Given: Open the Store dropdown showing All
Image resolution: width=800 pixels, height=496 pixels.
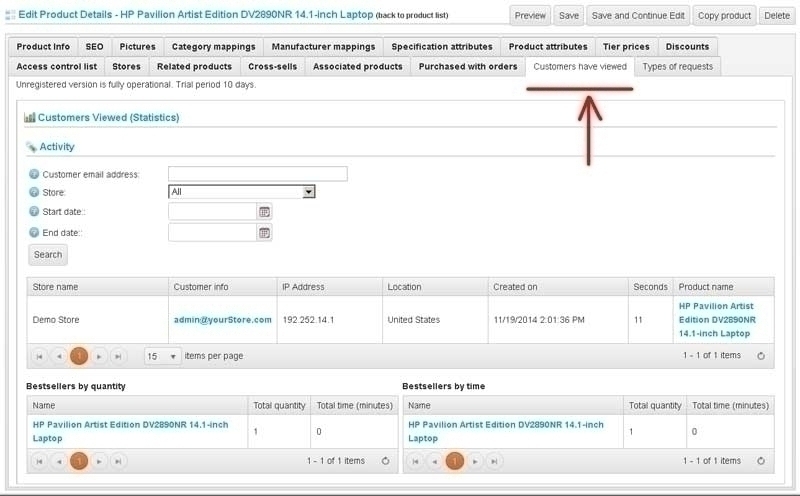Looking at the screenshot, I should pyautogui.click(x=242, y=192).
